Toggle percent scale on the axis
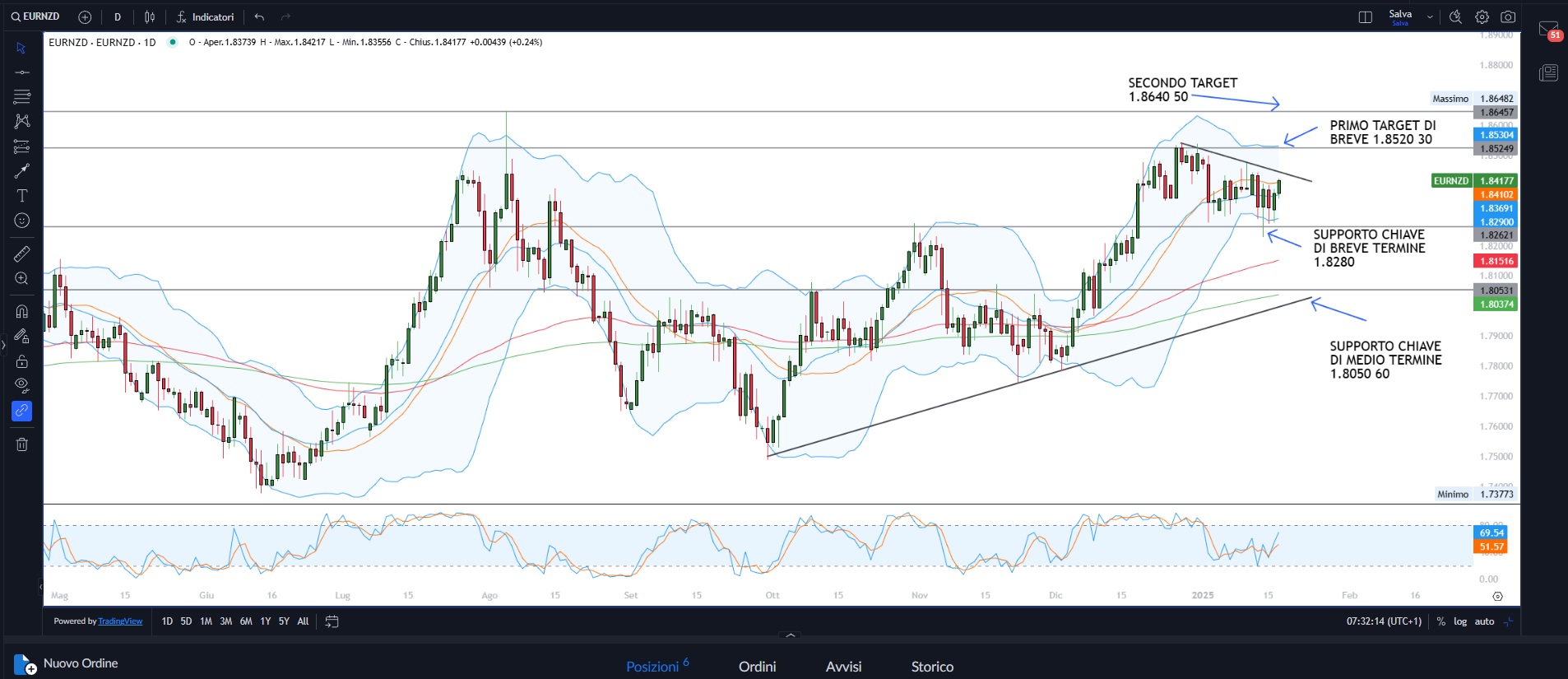This screenshot has width=1568, height=679. tap(1441, 621)
